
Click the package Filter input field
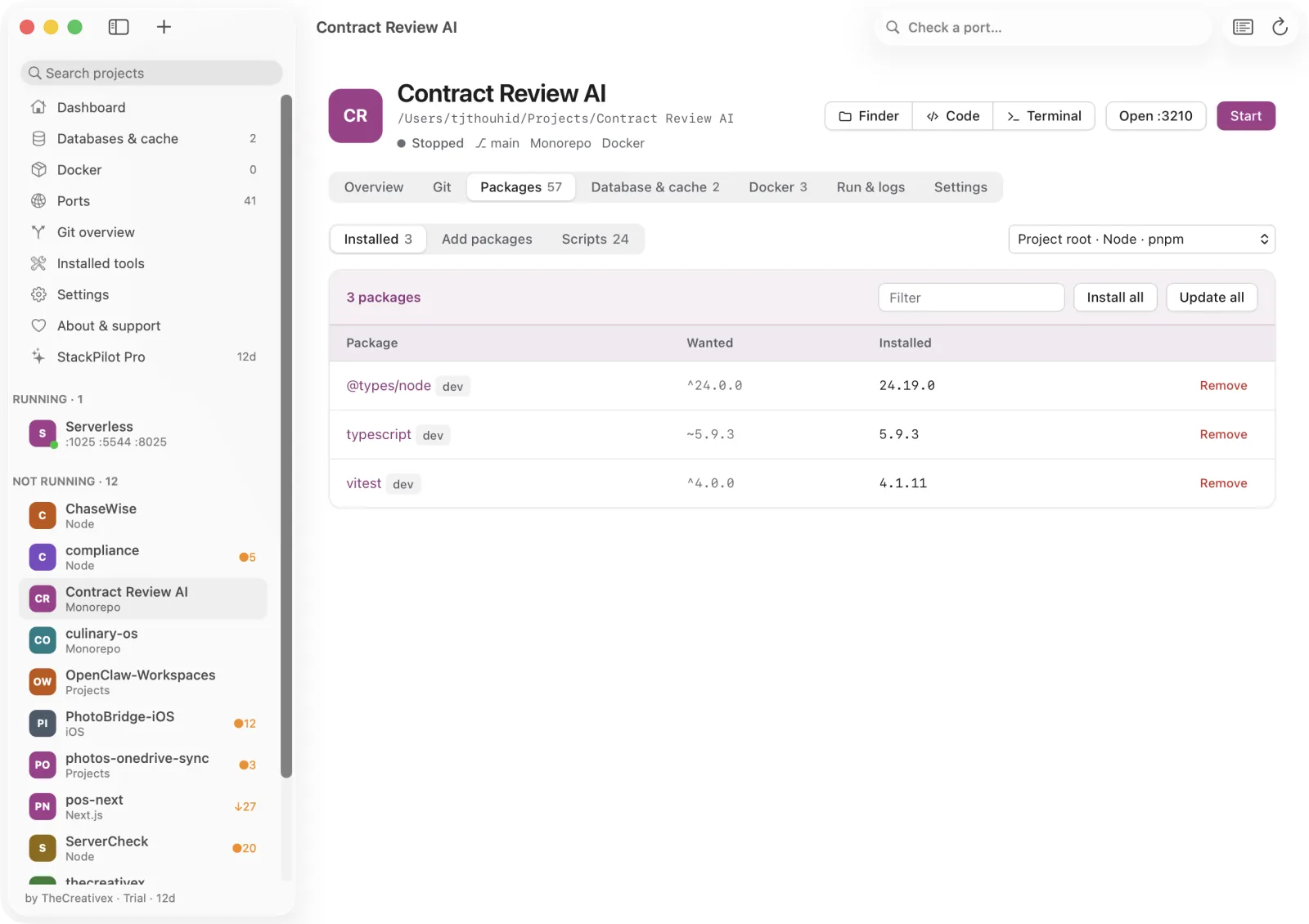971,298
